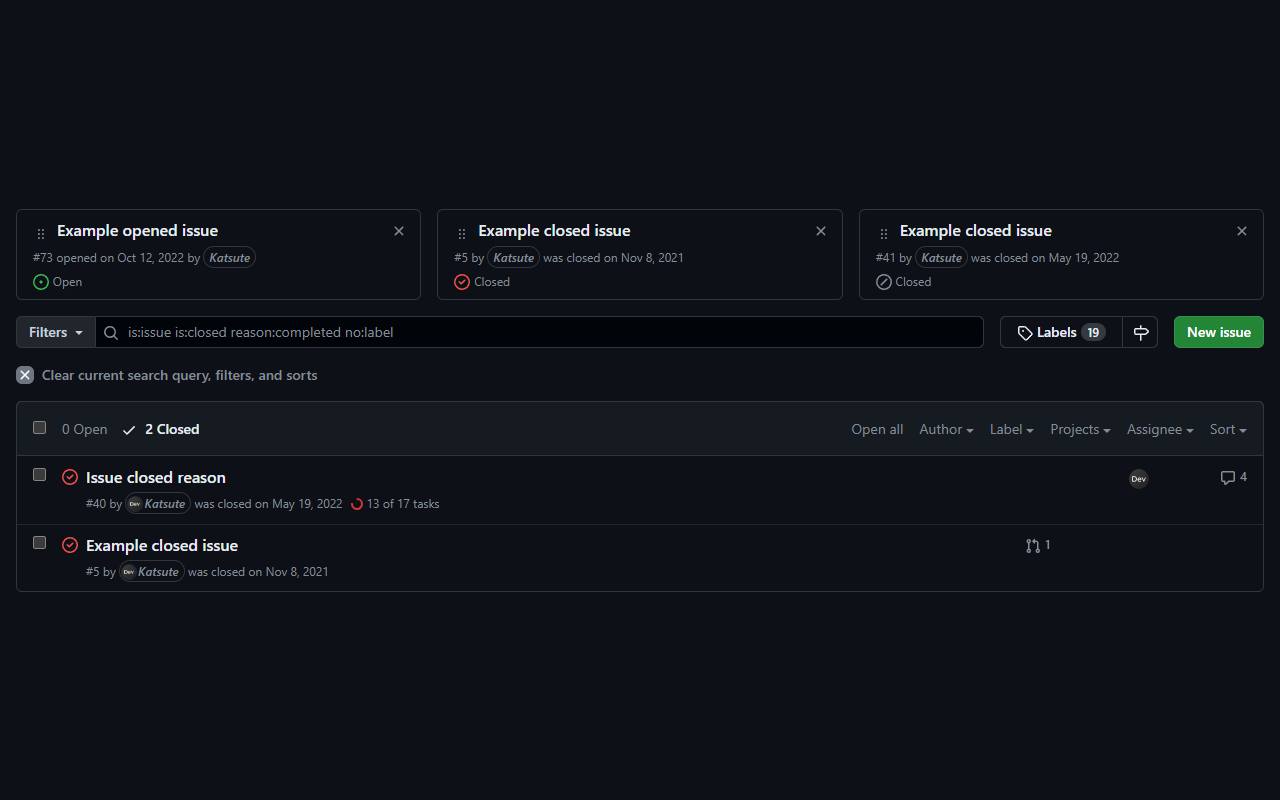Viewport: 1280px width, 800px height.
Task: Click 'was closed on May 19, 2022' in list row
Action: point(268,504)
